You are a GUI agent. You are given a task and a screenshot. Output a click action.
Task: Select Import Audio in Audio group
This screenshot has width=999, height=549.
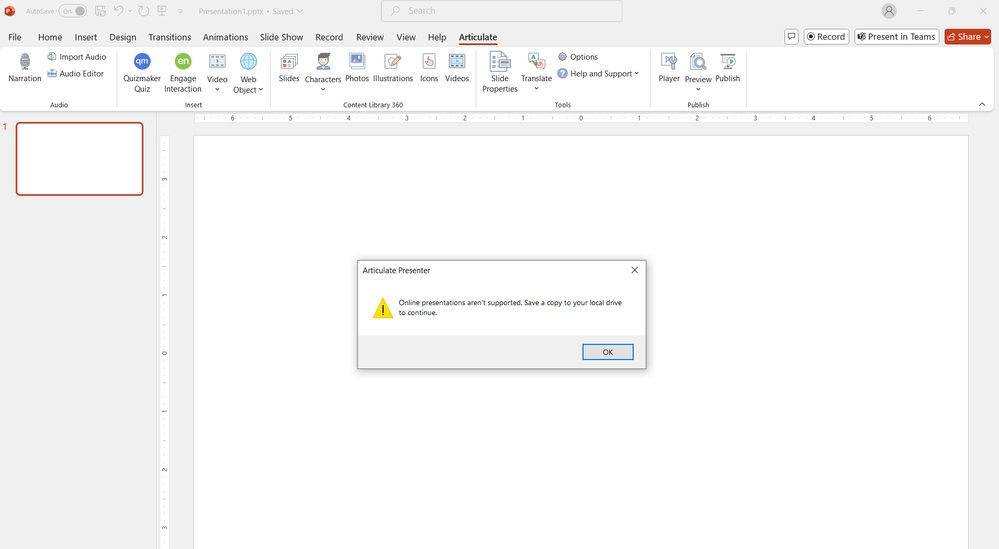coord(76,57)
